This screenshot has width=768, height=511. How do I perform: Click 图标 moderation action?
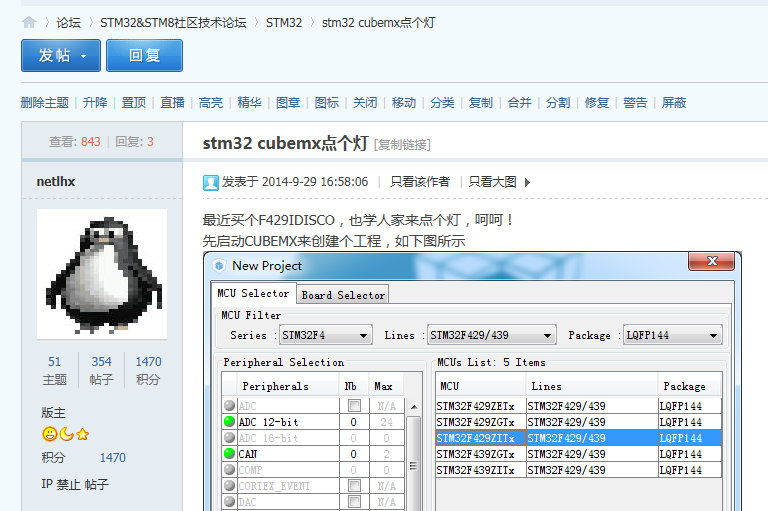(x=327, y=102)
